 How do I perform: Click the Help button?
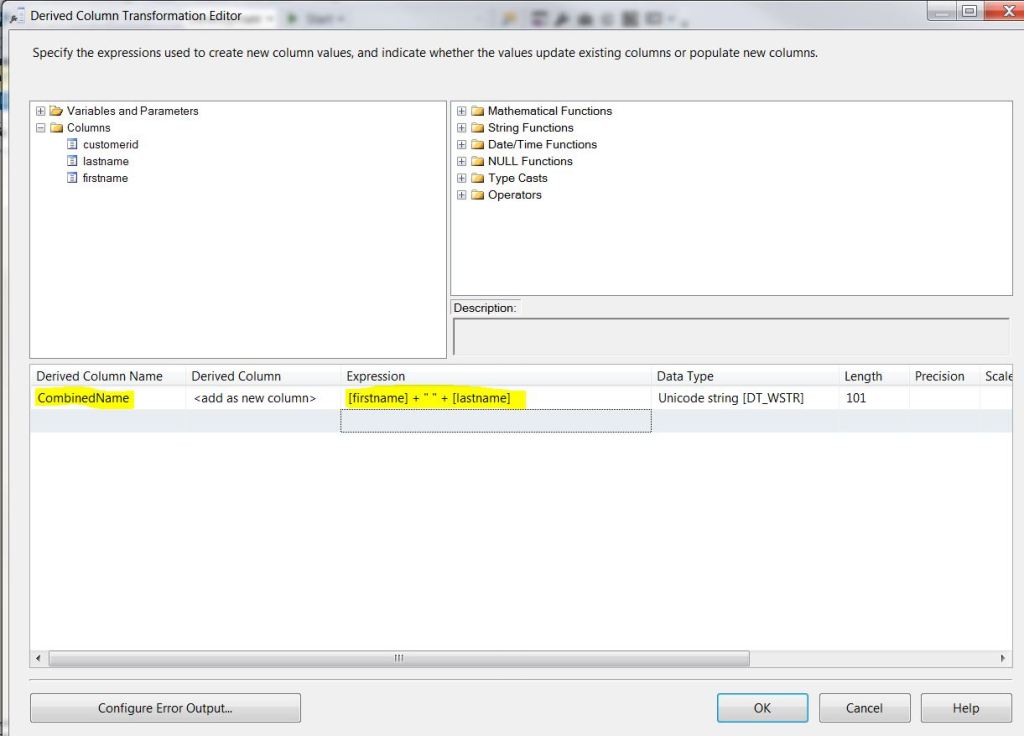click(x=966, y=708)
